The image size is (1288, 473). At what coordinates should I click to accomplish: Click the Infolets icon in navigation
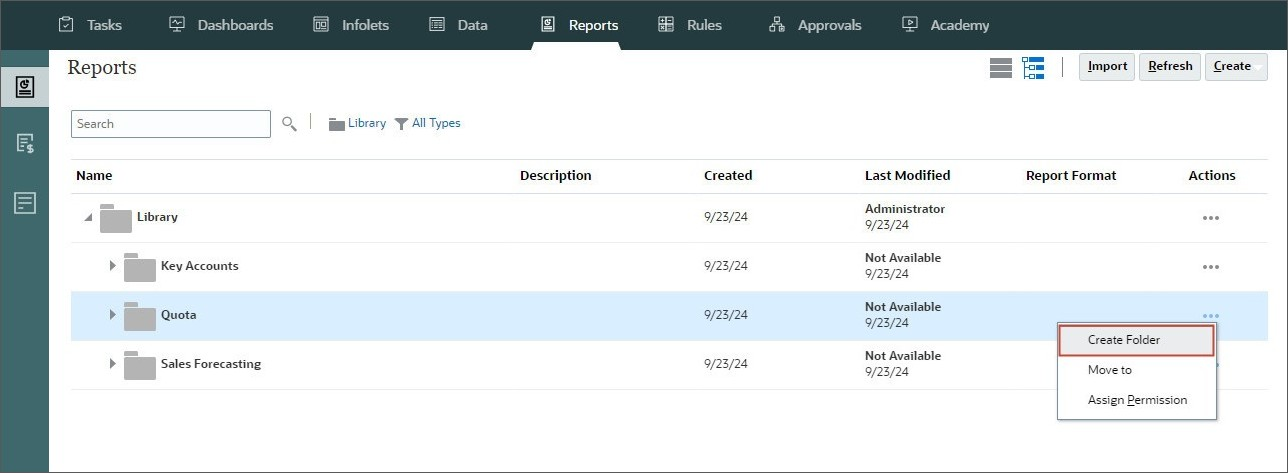click(x=321, y=24)
